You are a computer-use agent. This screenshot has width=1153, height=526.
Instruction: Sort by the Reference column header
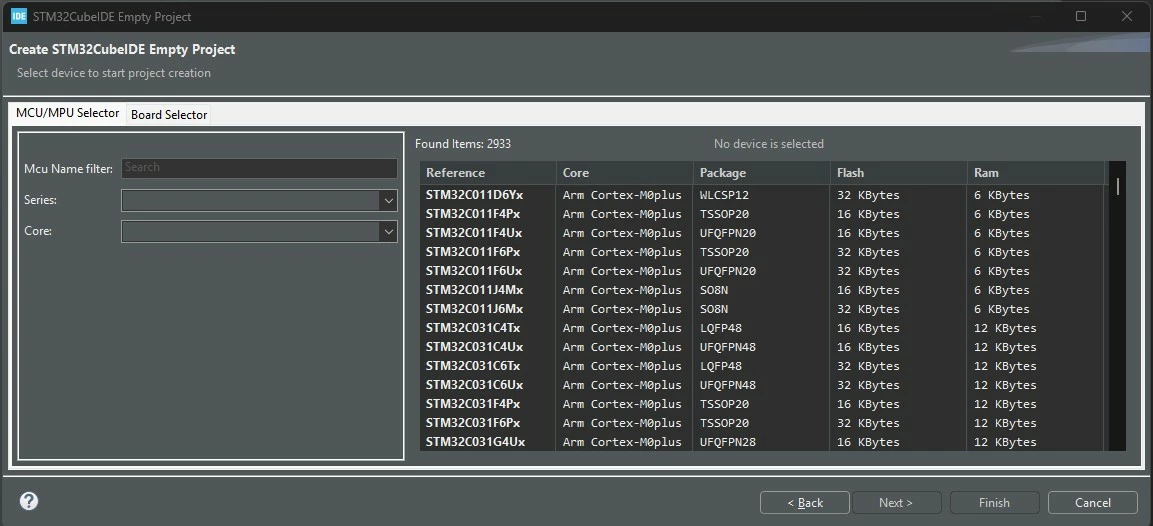(x=488, y=173)
